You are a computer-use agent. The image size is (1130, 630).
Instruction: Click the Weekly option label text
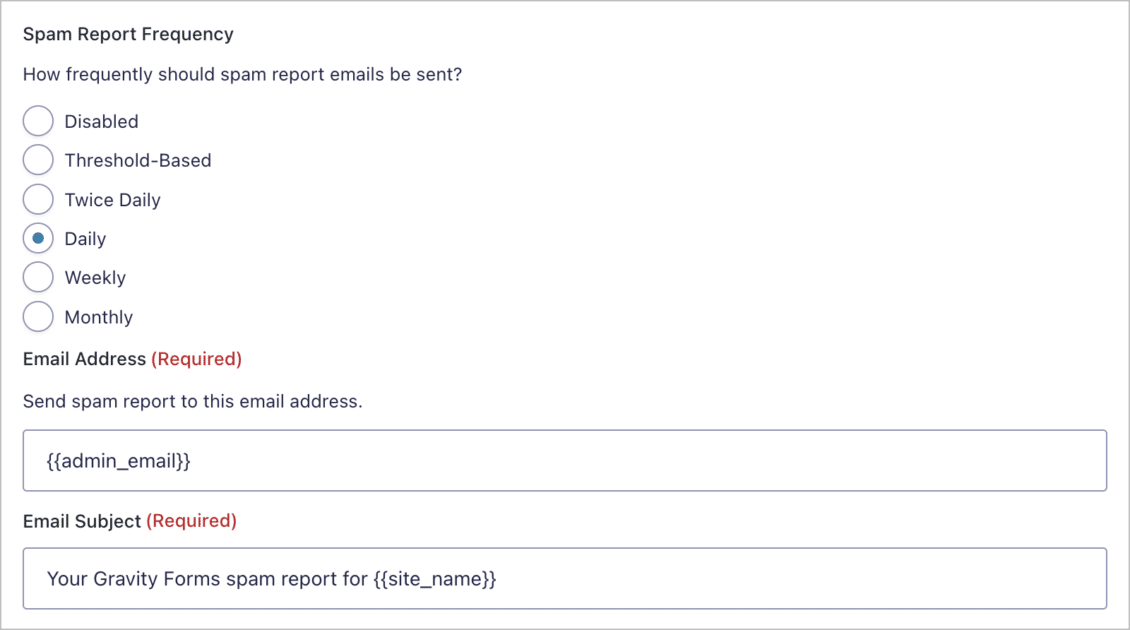click(x=95, y=277)
